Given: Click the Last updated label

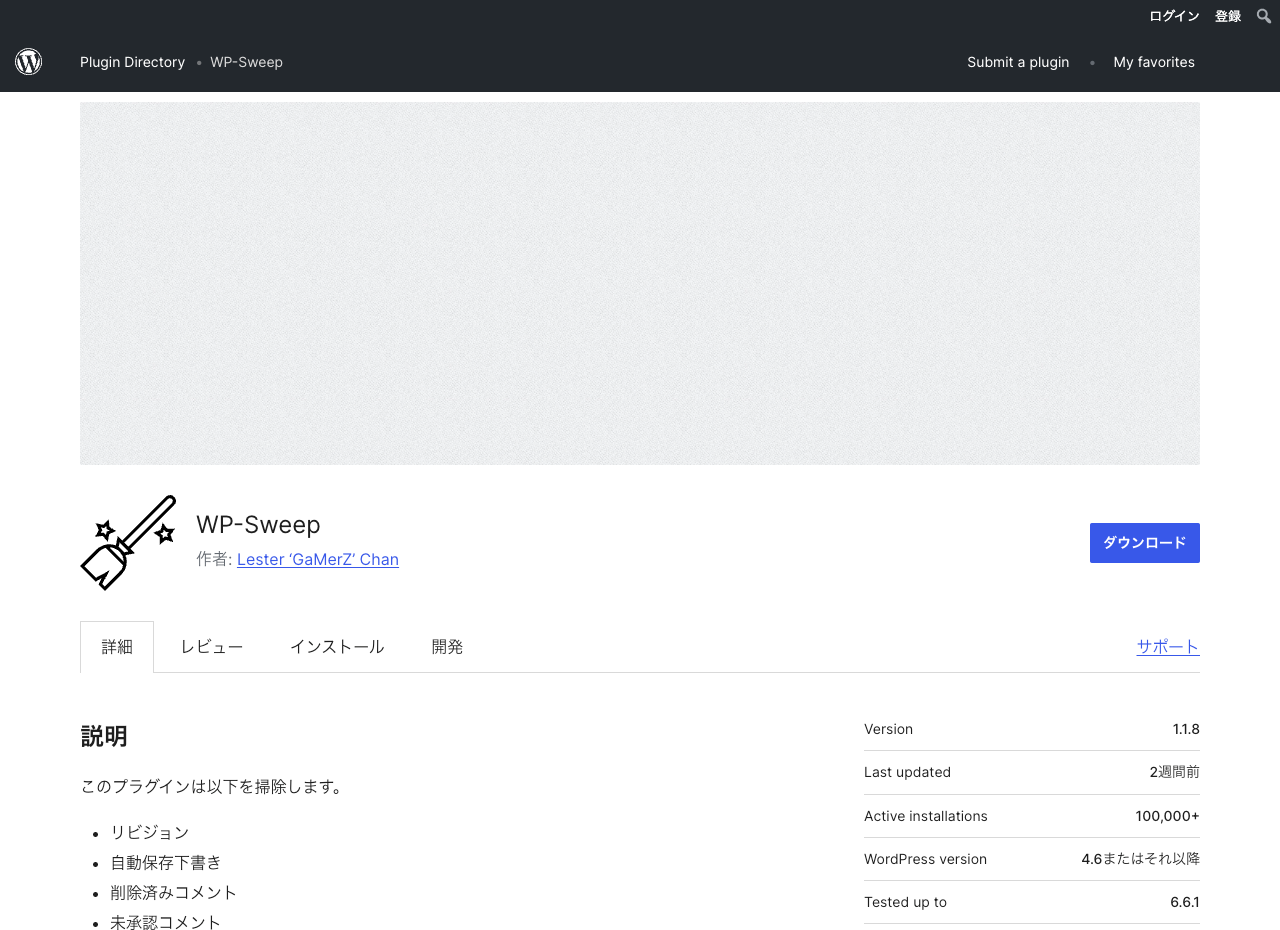Looking at the screenshot, I should tap(907, 772).
